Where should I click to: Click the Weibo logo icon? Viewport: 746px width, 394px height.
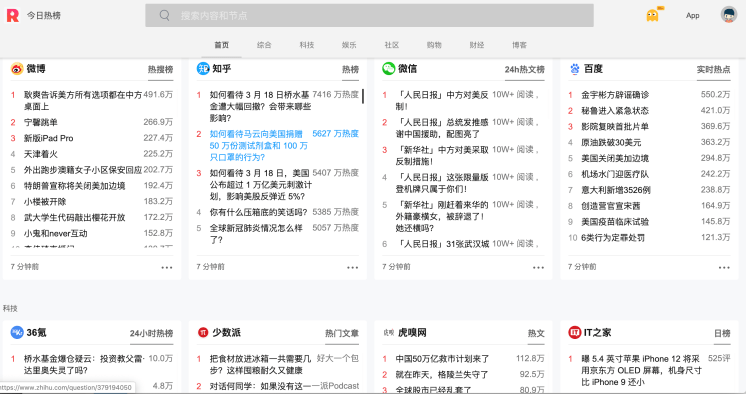[17, 69]
